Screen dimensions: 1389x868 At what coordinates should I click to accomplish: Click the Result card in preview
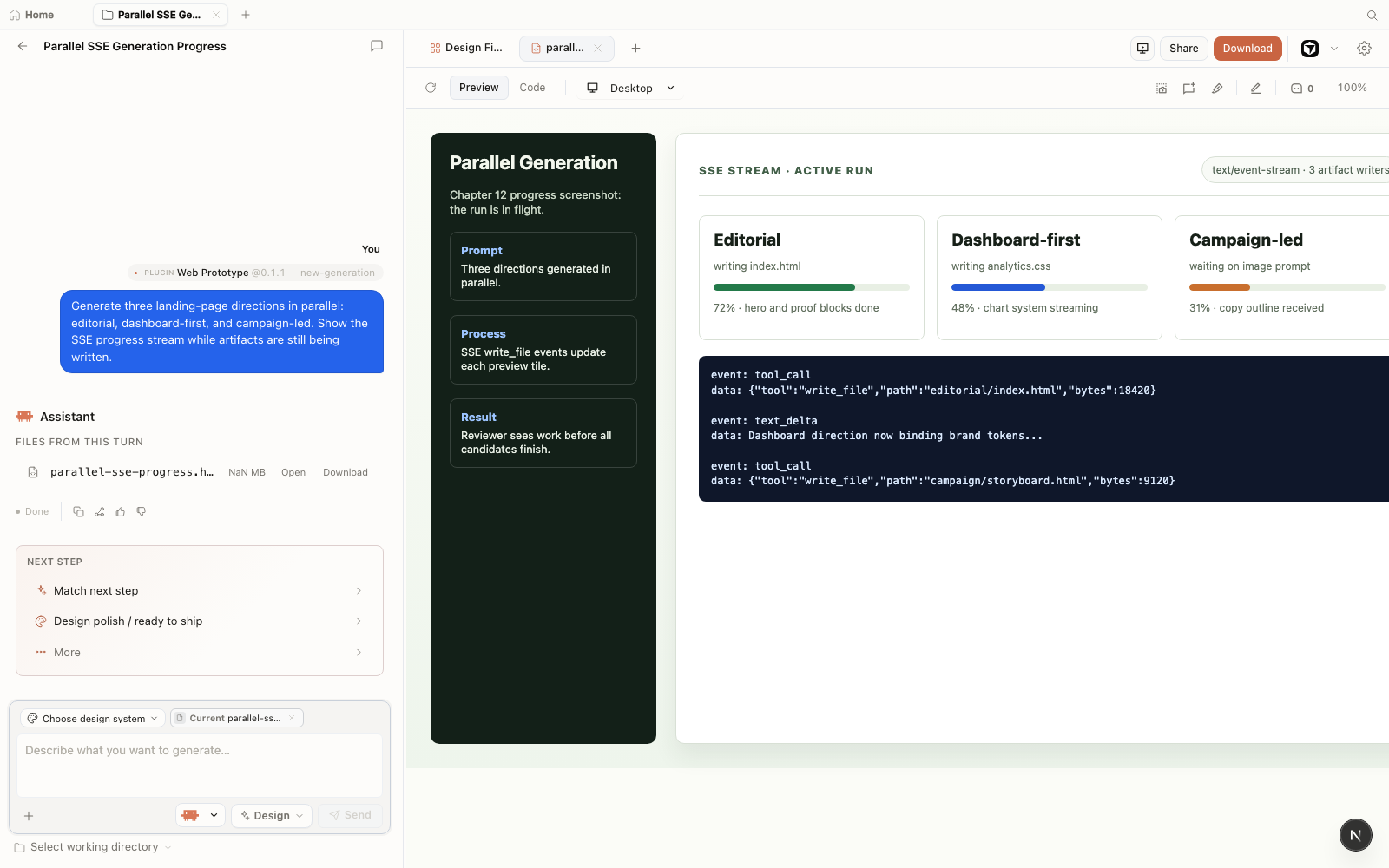coord(543,433)
